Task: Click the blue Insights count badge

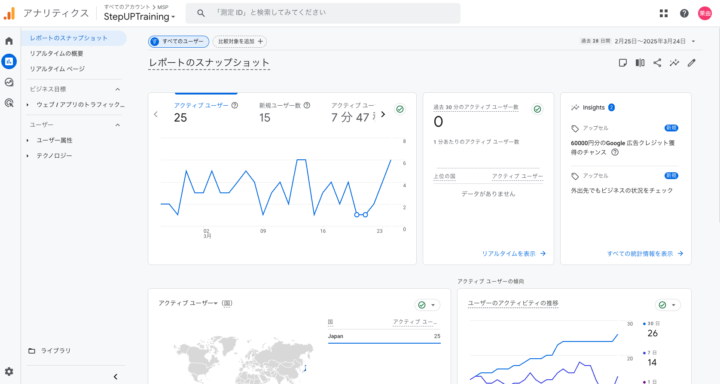Action: tap(611, 107)
